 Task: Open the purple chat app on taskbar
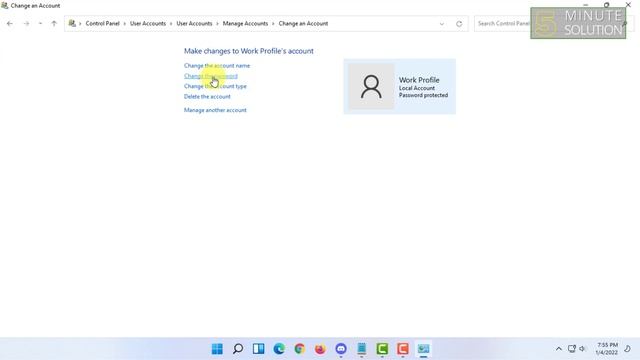(x=341, y=349)
